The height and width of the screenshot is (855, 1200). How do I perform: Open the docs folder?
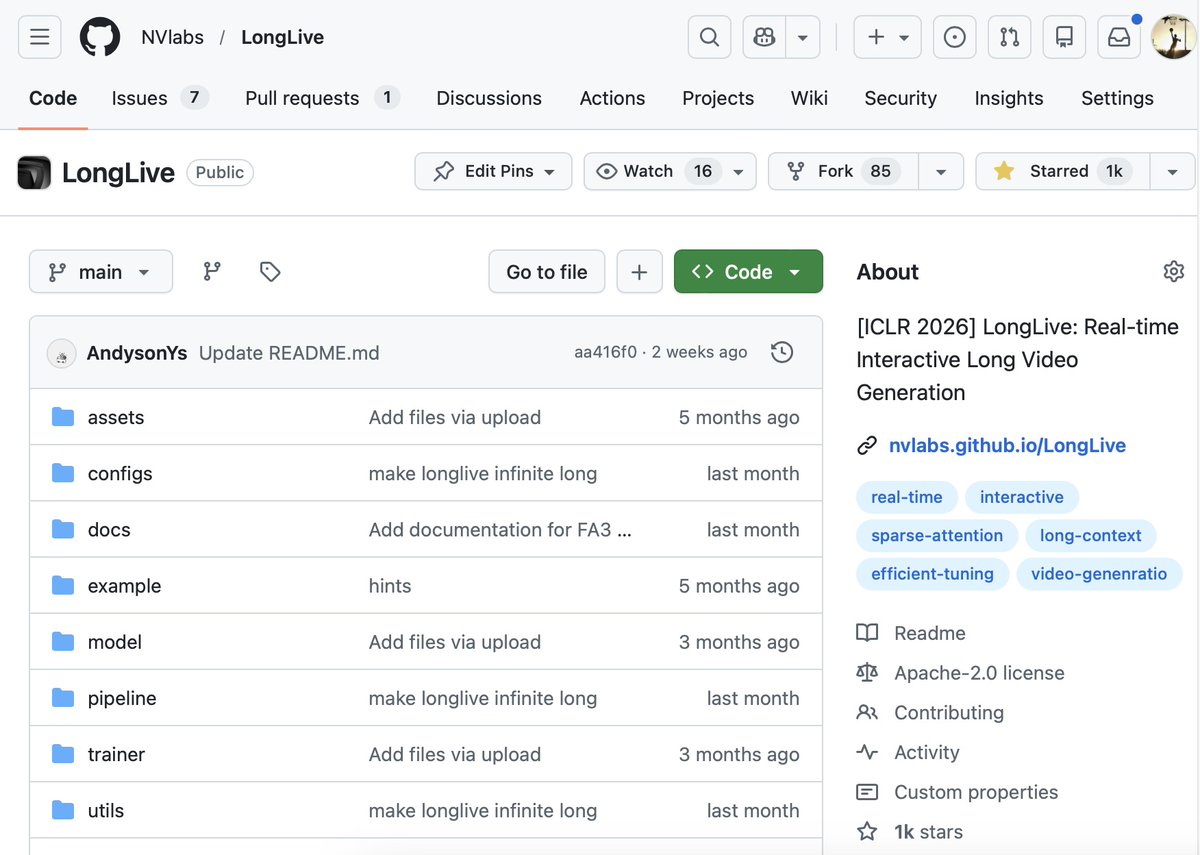(x=109, y=529)
